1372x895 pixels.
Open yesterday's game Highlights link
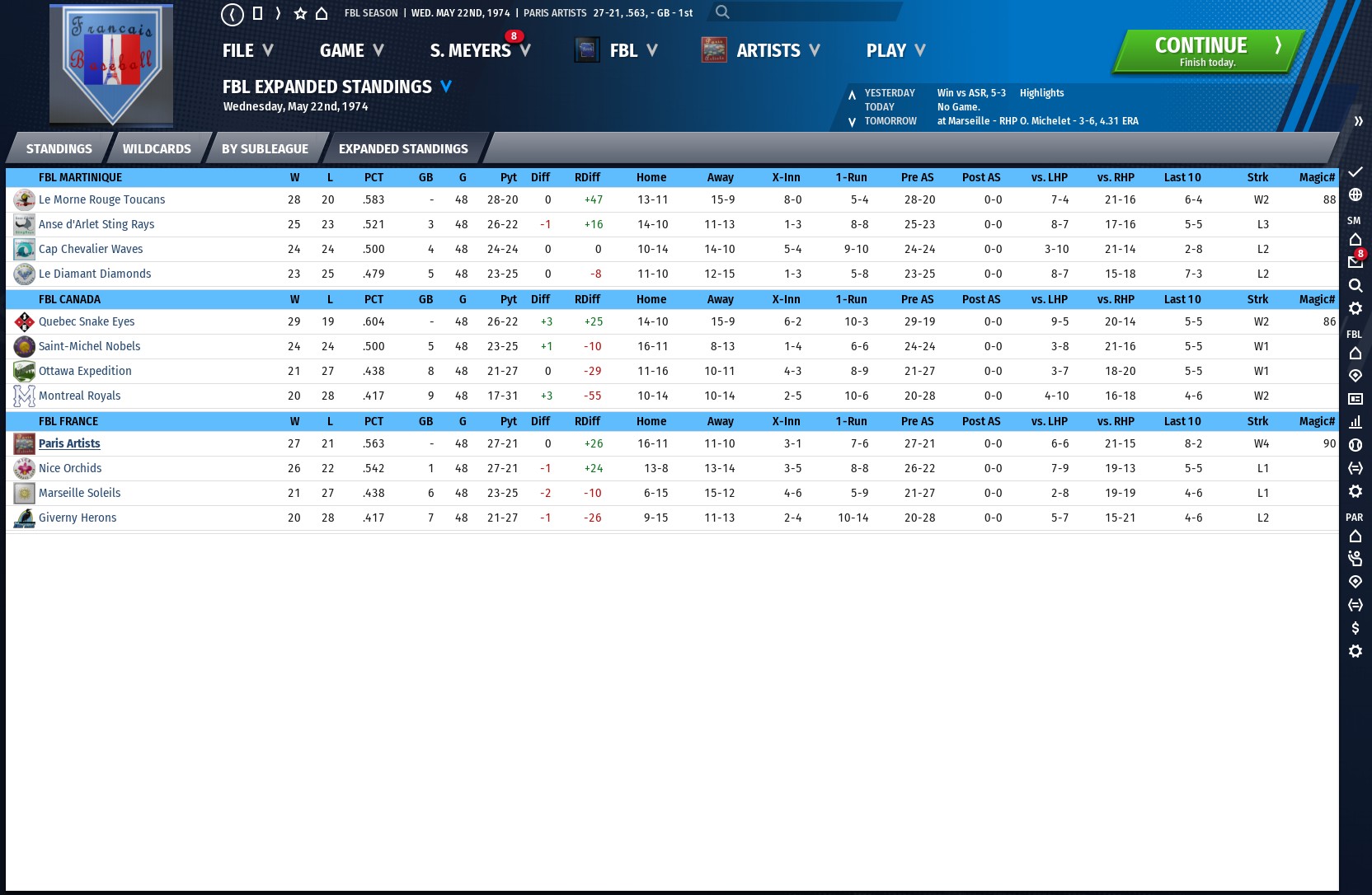[1041, 93]
